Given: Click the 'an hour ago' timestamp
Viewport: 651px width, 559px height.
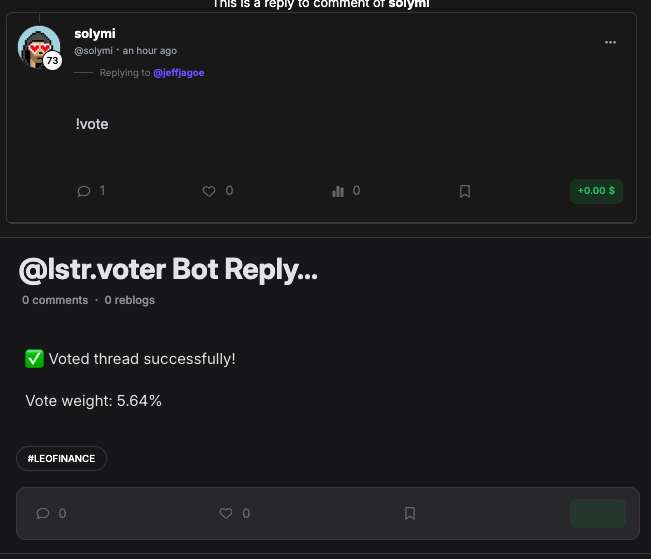Looking at the screenshot, I should (150, 51).
